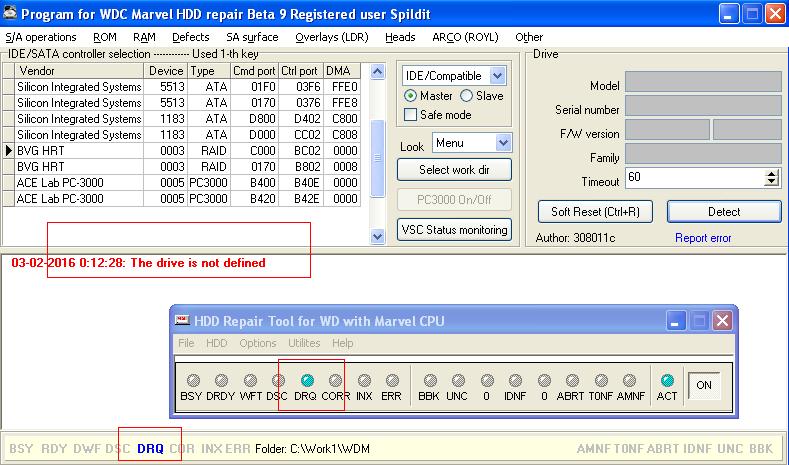The height and width of the screenshot is (465, 789).
Task: Click the ABRT status LED indicator
Action: [x=572, y=380]
